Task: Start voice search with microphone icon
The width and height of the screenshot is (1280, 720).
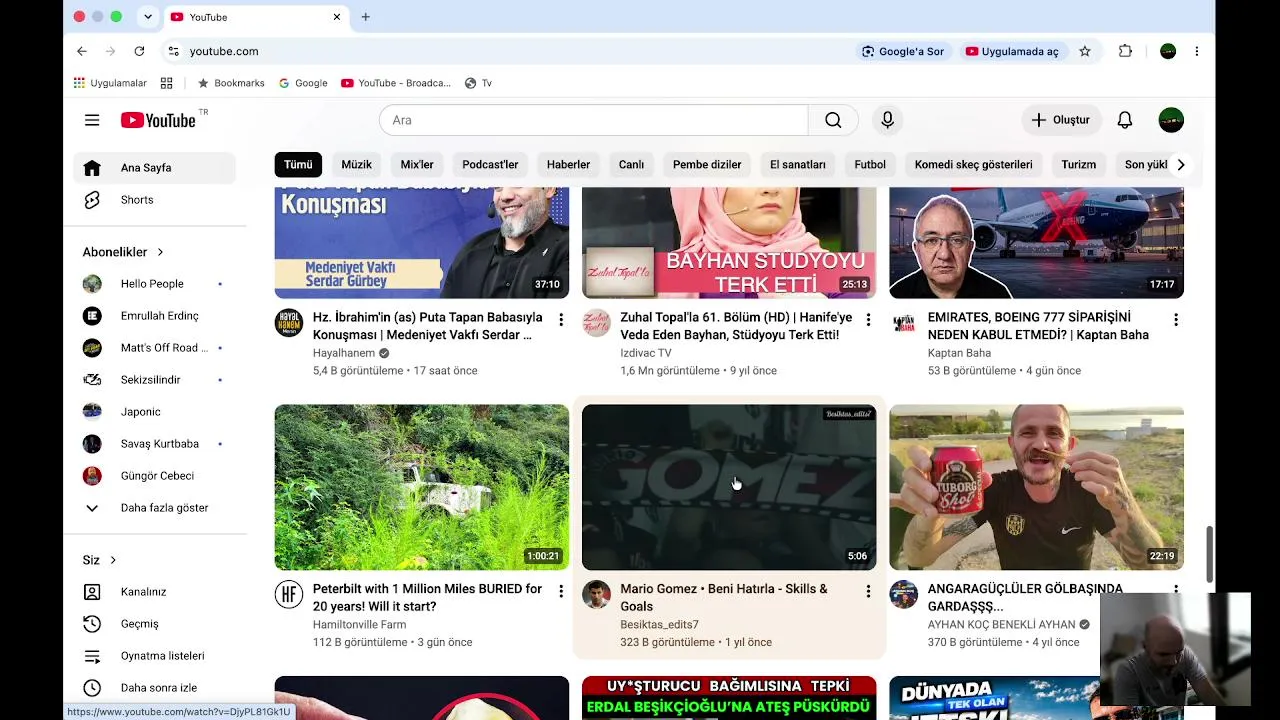Action: pyautogui.click(x=887, y=120)
